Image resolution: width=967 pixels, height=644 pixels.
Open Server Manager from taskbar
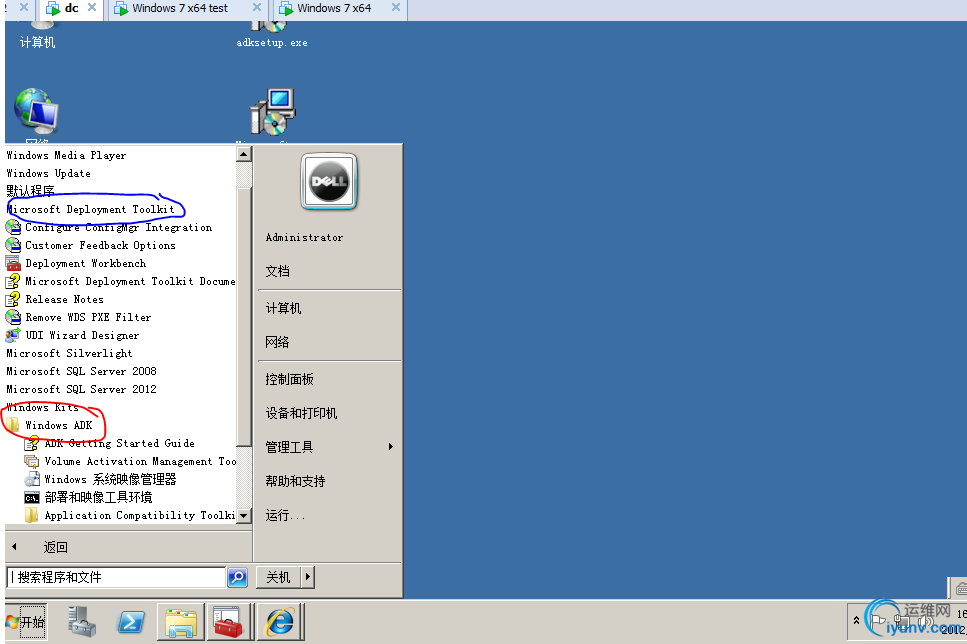tap(81, 622)
